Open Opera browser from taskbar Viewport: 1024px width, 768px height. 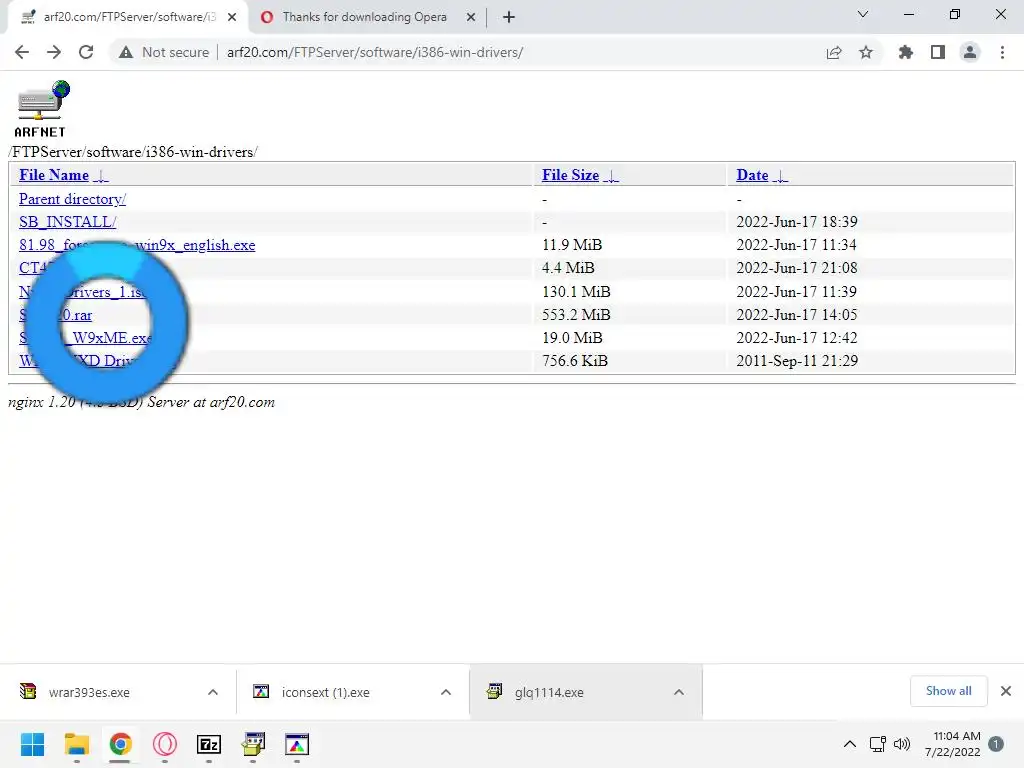click(165, 744)
